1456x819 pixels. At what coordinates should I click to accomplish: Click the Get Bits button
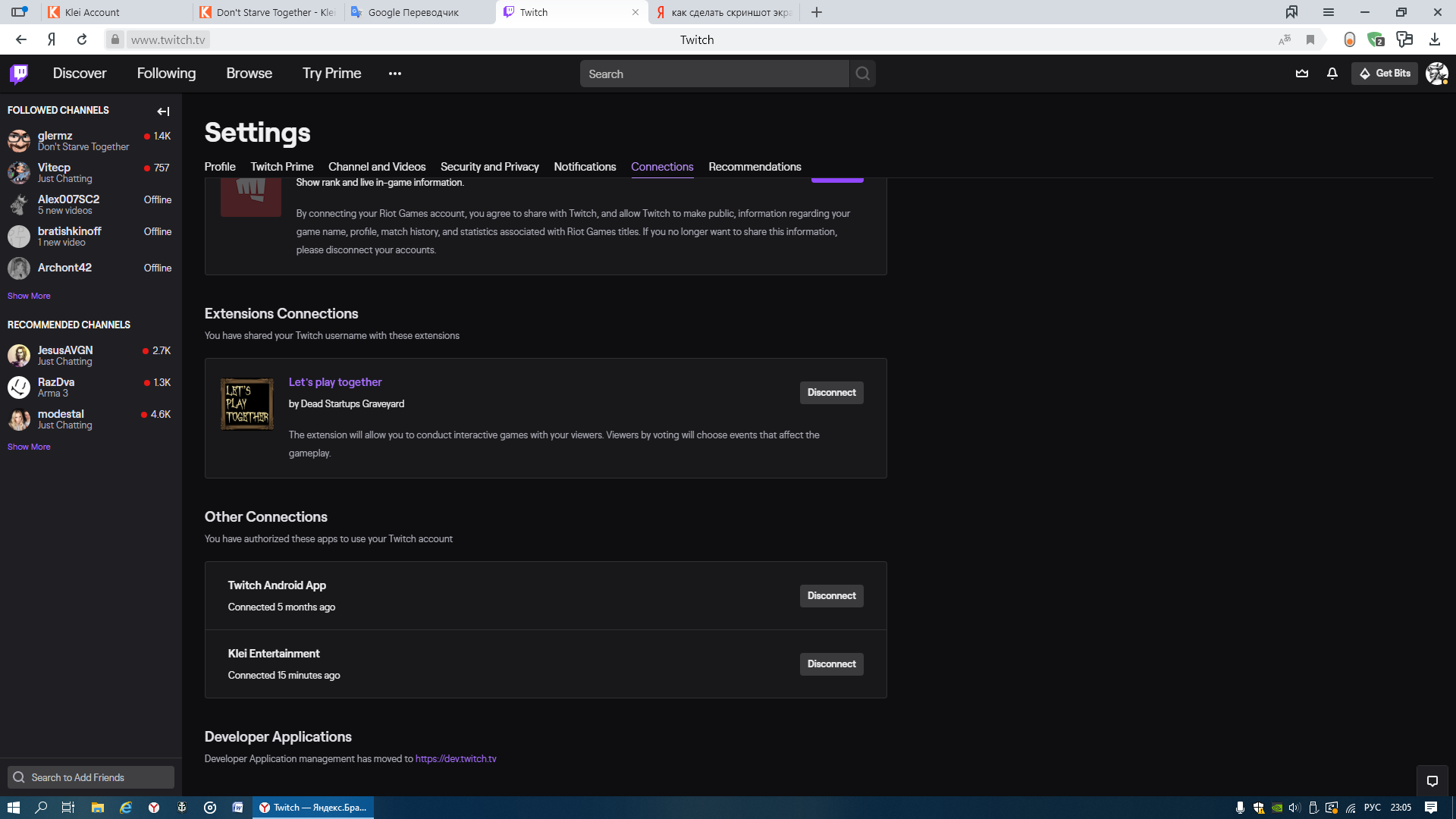(x=1385, y=74)
